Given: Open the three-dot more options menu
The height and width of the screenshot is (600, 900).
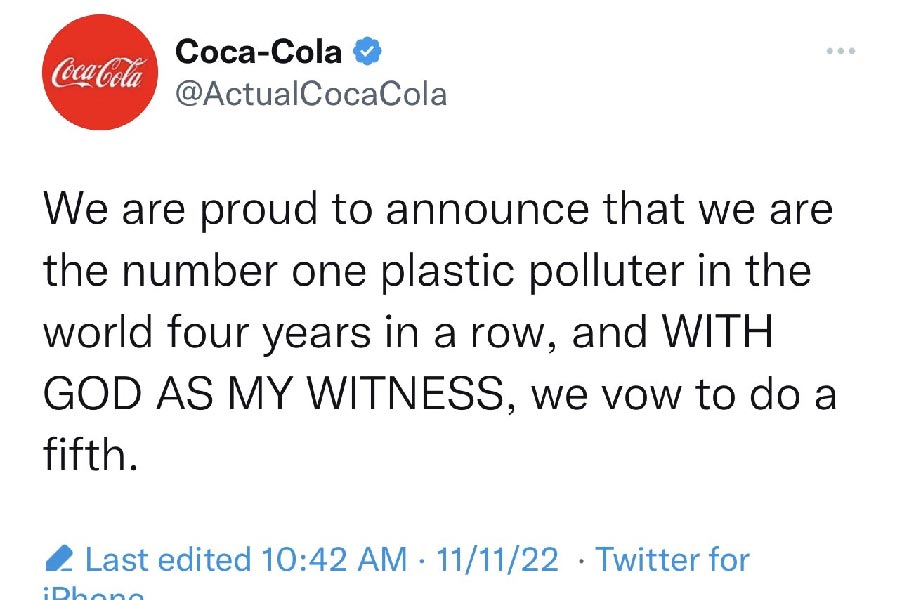Looking at the screenshot, I should coord(840,51).
